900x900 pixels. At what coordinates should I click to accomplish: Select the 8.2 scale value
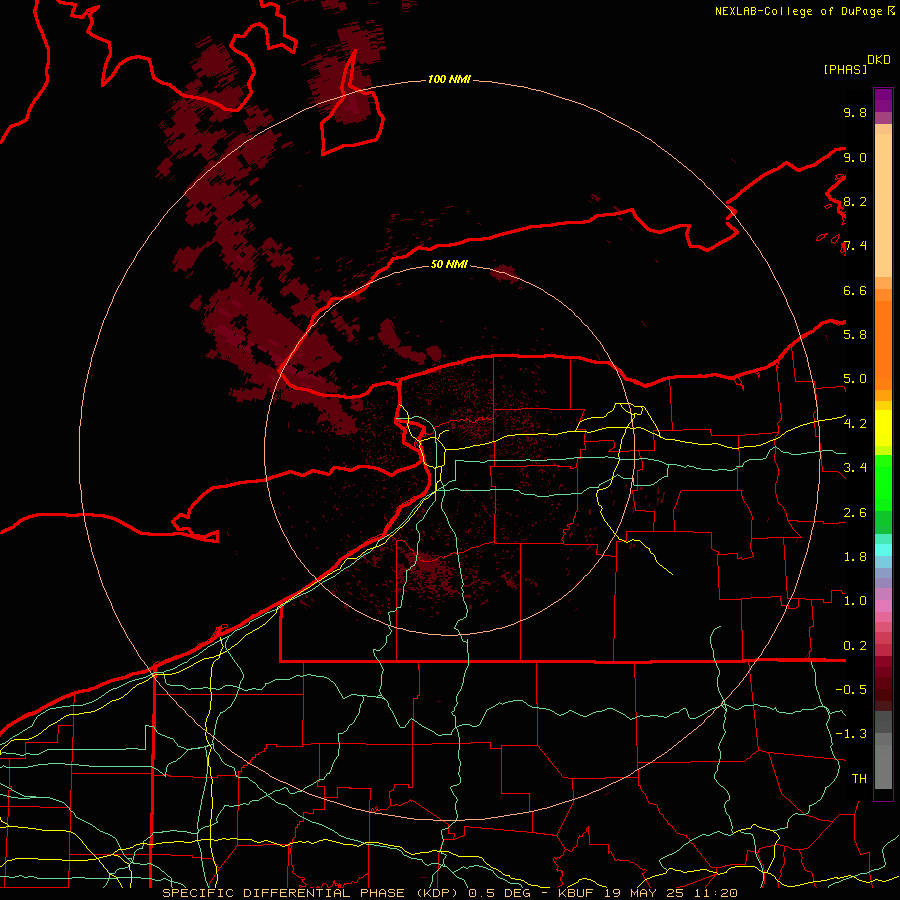(x=855, y=201)
